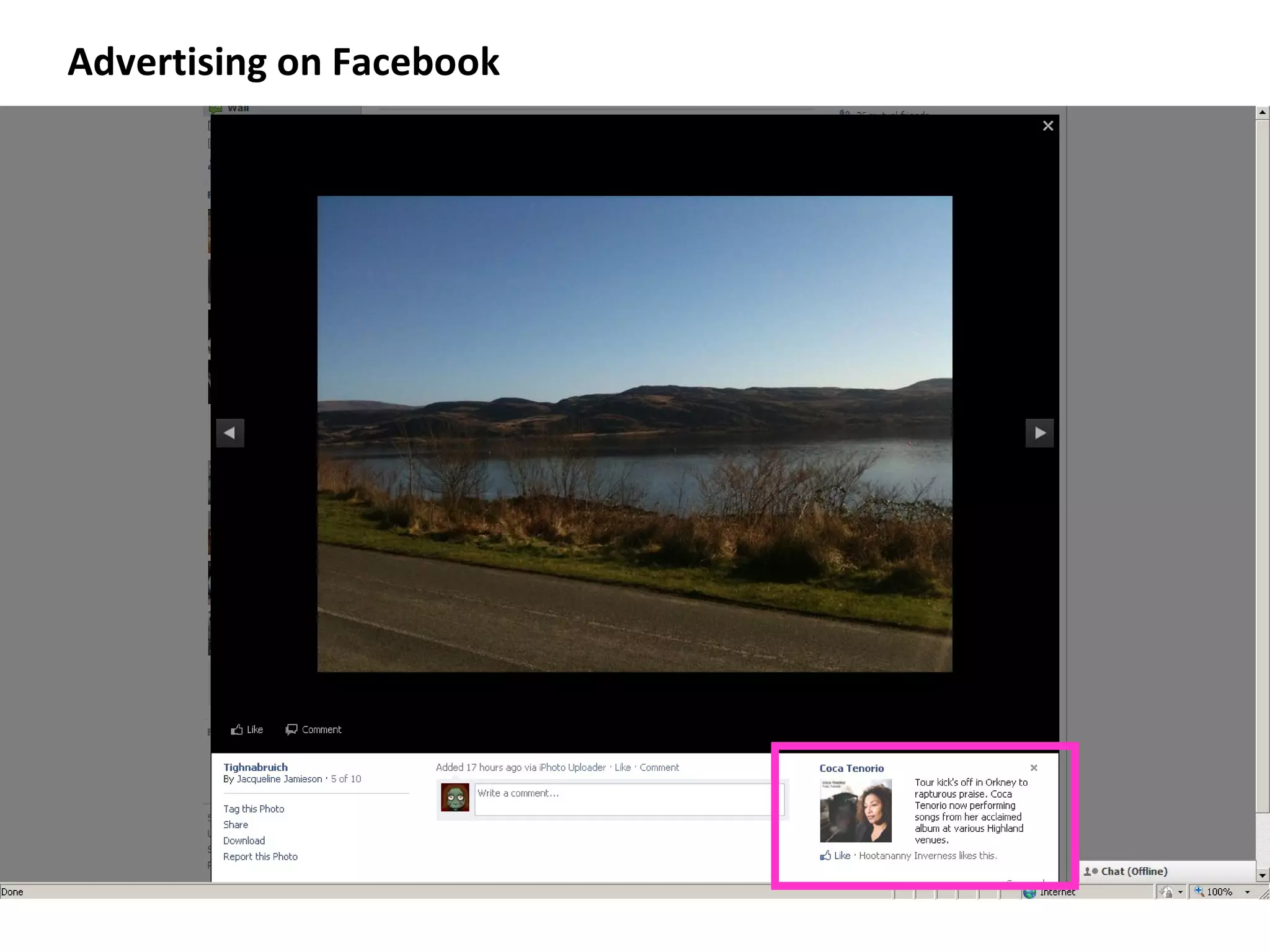Click the '5 of 10' photo count
Image resolution: width=1270 pixels, height=952 pixels.
point(346,779)
